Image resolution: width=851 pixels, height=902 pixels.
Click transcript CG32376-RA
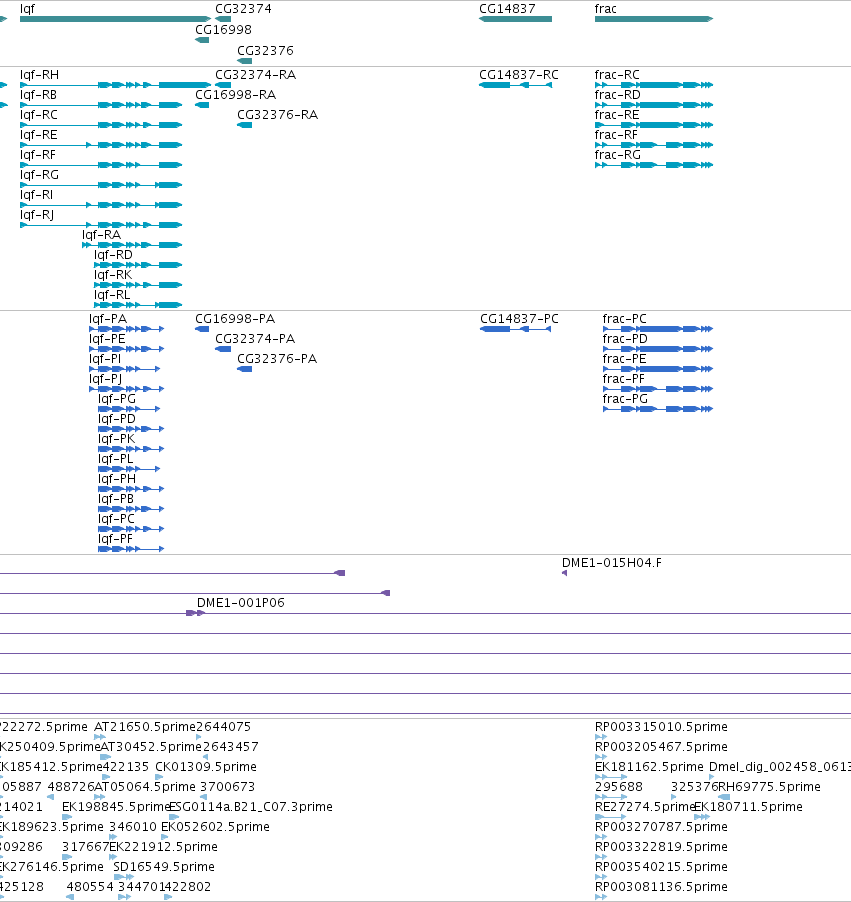[x=245, y=125]
